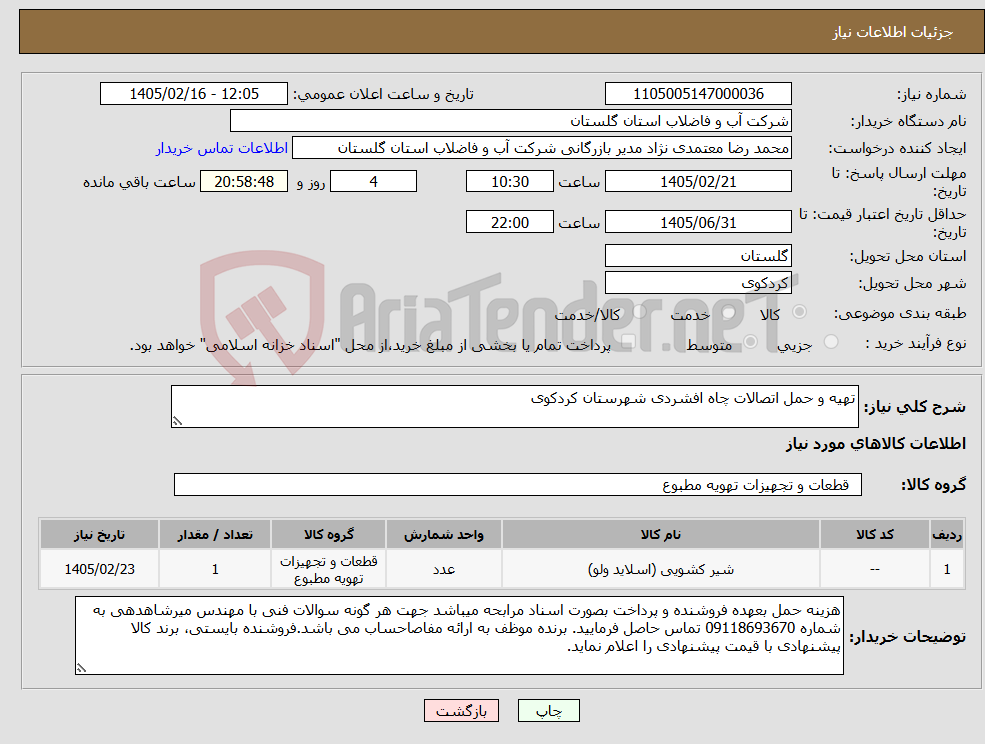The image size is (985, 744).
Task: Click the چاپ print button
Action: click(548, 711)
